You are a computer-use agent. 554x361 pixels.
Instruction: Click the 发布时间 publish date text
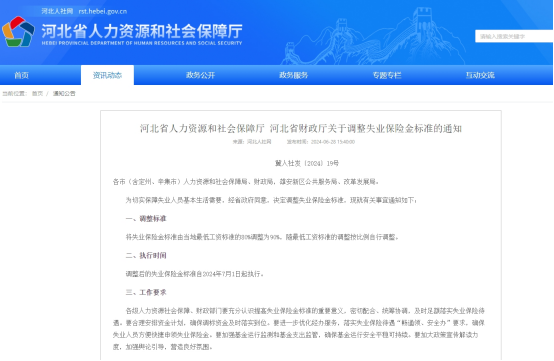coord(320,142)
